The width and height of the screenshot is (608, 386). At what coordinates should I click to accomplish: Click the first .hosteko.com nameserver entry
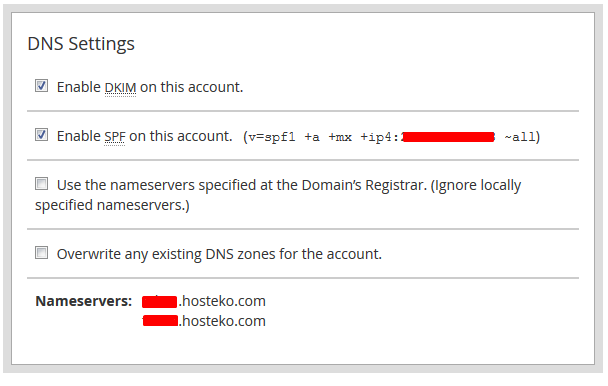[x=204, y=301]
